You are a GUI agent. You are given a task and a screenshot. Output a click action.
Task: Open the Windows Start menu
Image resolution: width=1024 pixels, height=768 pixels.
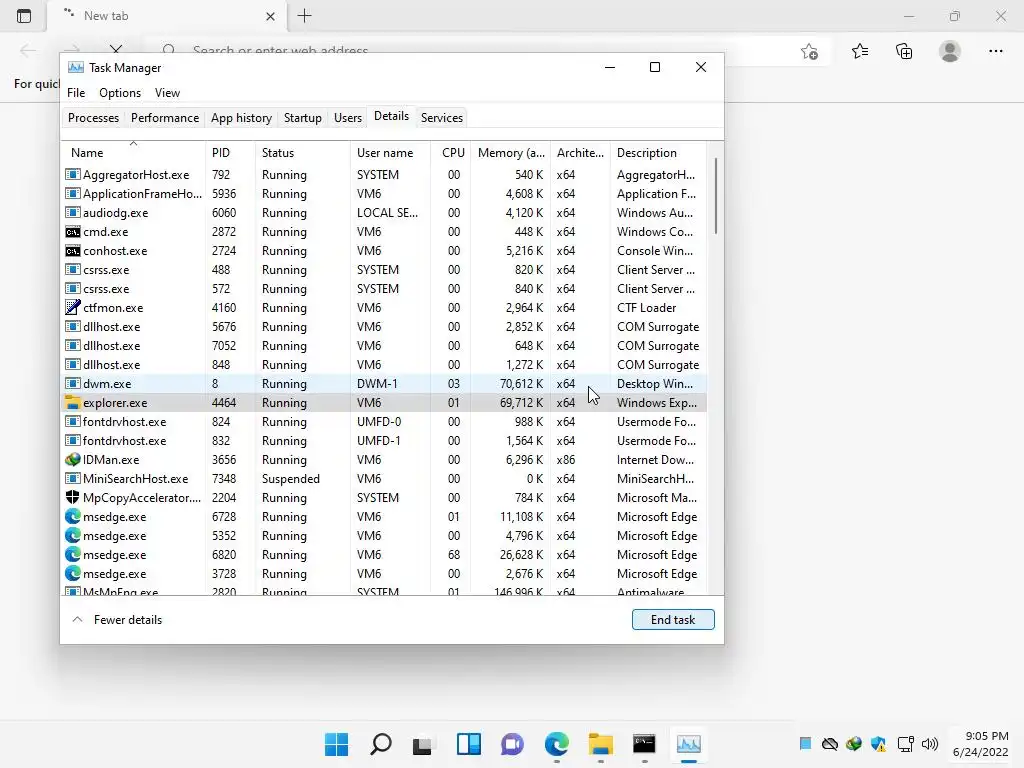(x=336, y=744)
